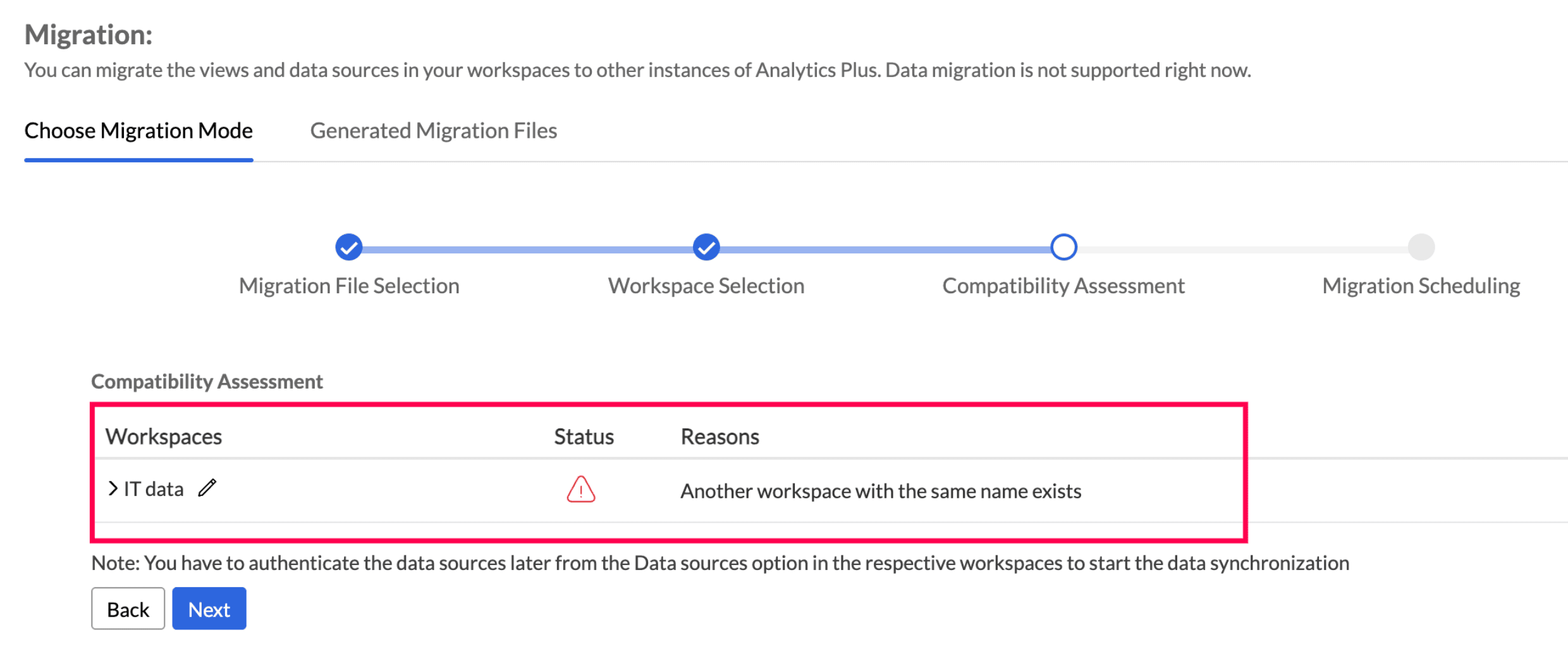
Task: Click the red warning status icon
Action: pyautogui.click(x=580, y=490)
